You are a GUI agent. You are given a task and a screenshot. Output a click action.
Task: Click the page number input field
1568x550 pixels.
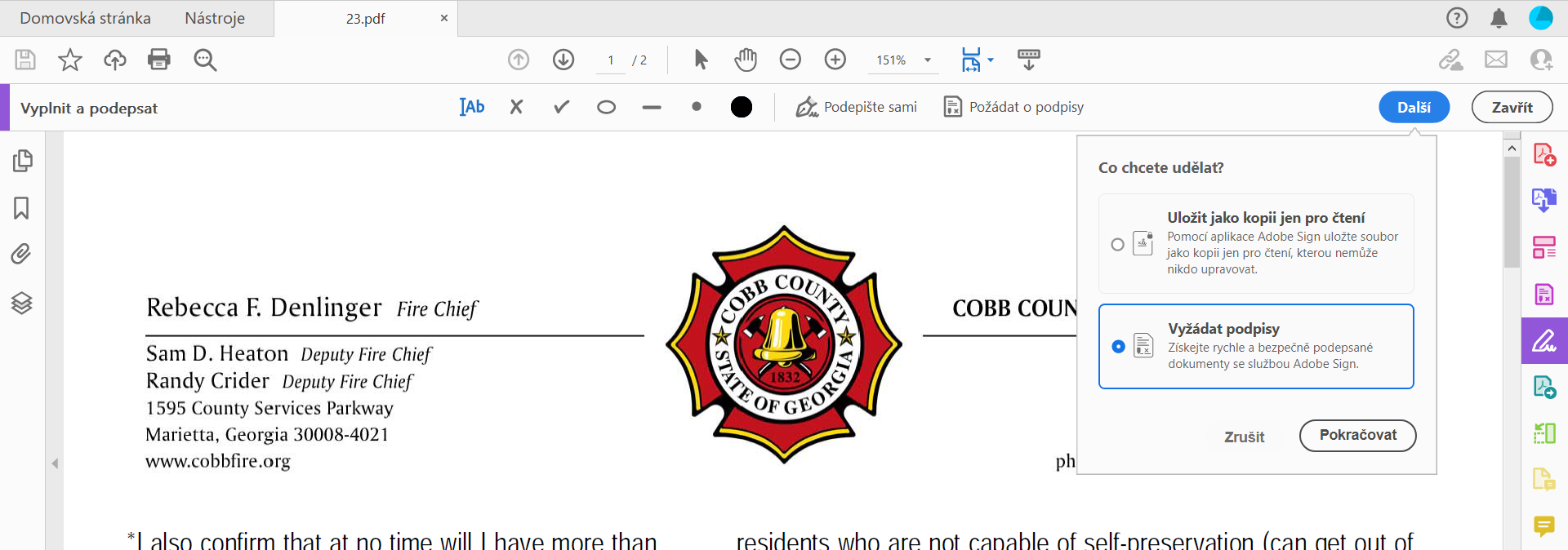coord(611,60)
